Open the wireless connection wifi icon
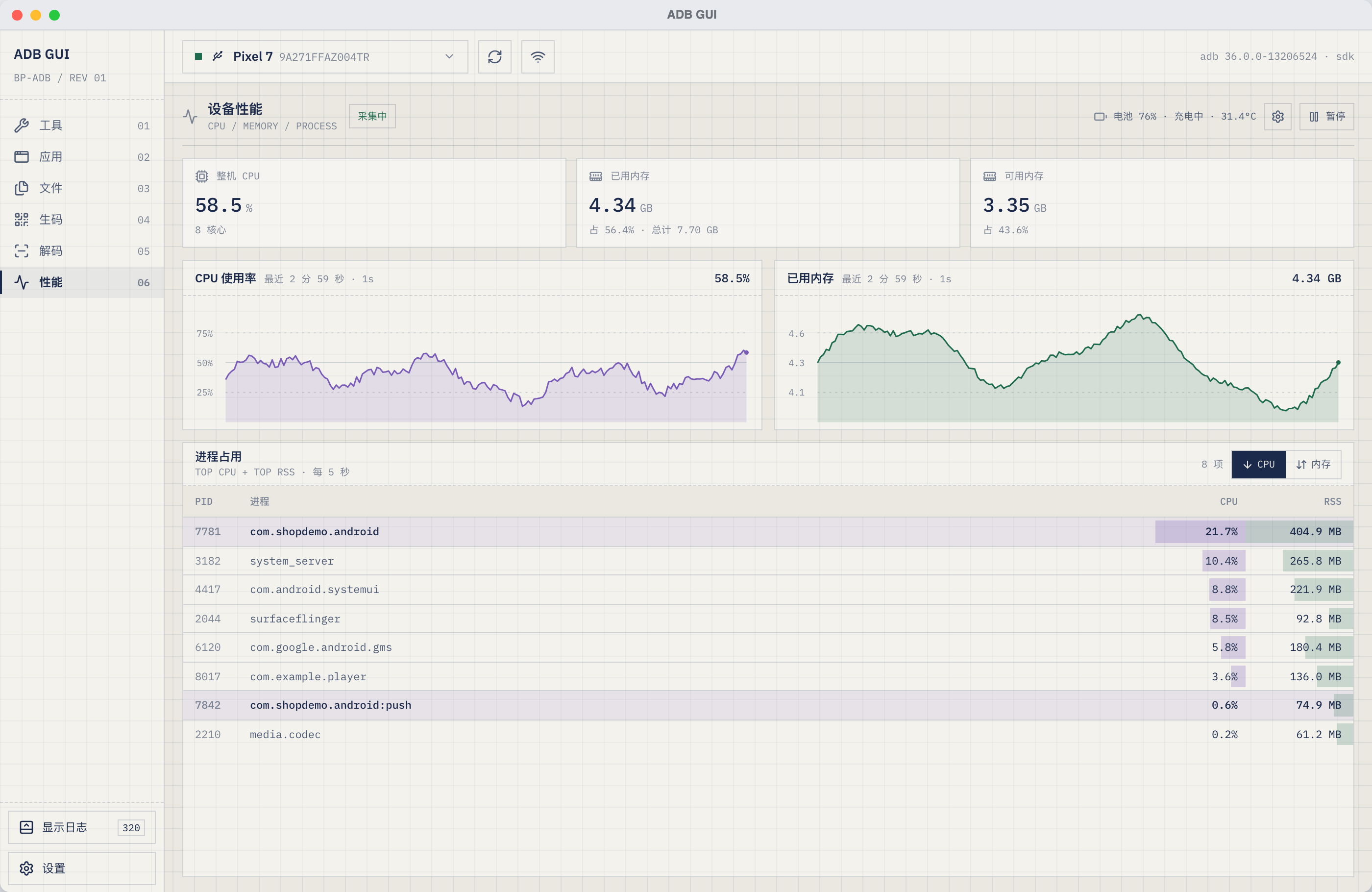 [x=537, y=56]
